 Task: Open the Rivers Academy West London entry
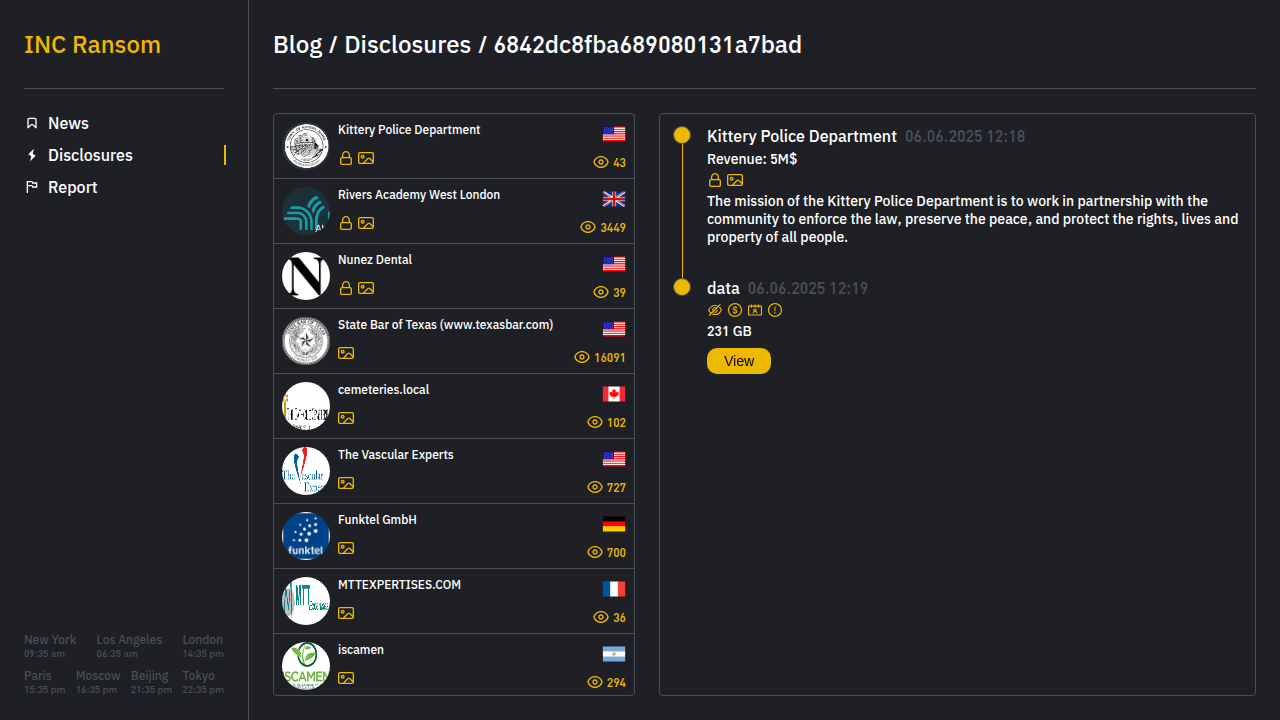tap(454, 211)
